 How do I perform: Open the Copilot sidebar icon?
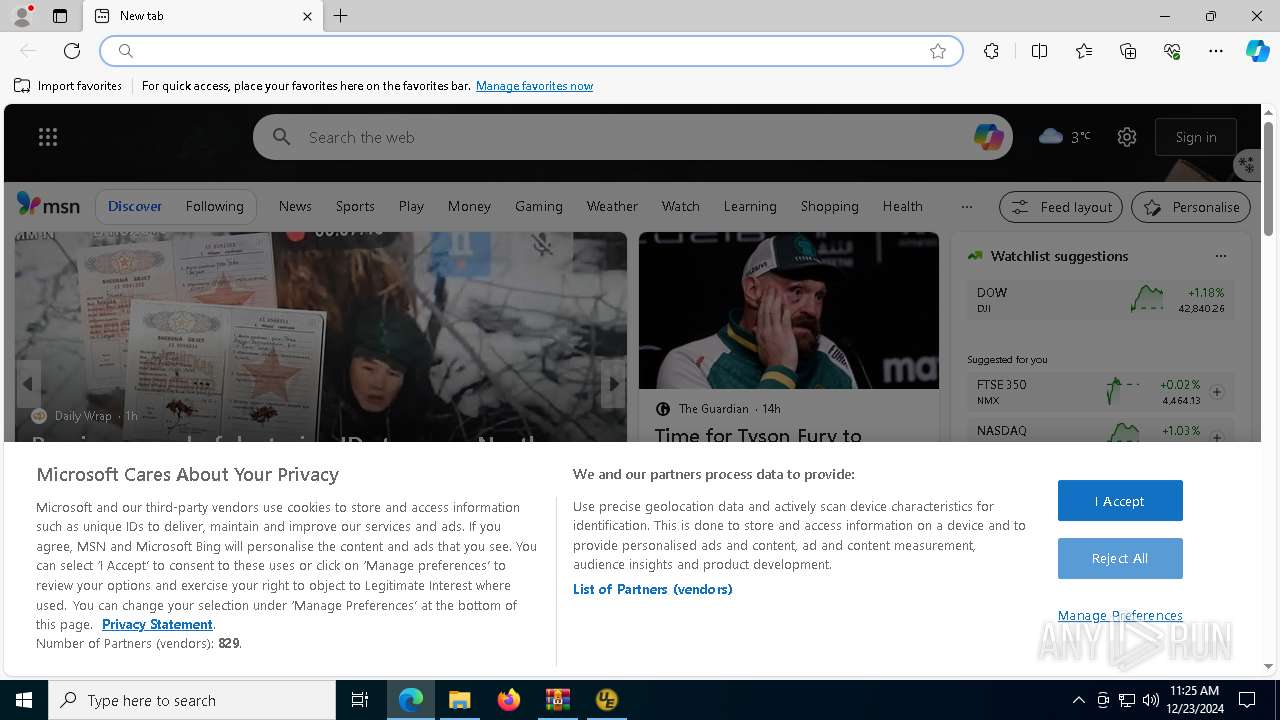(x=1257, y=51)
